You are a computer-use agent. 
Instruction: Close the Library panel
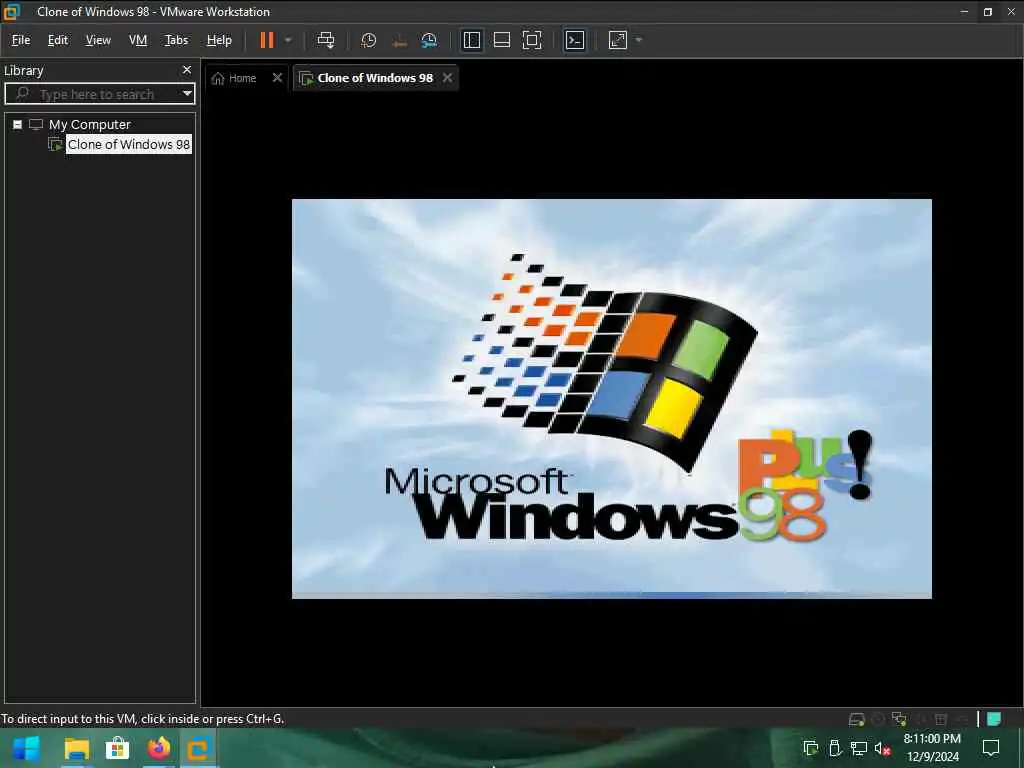tap(187, 69)
